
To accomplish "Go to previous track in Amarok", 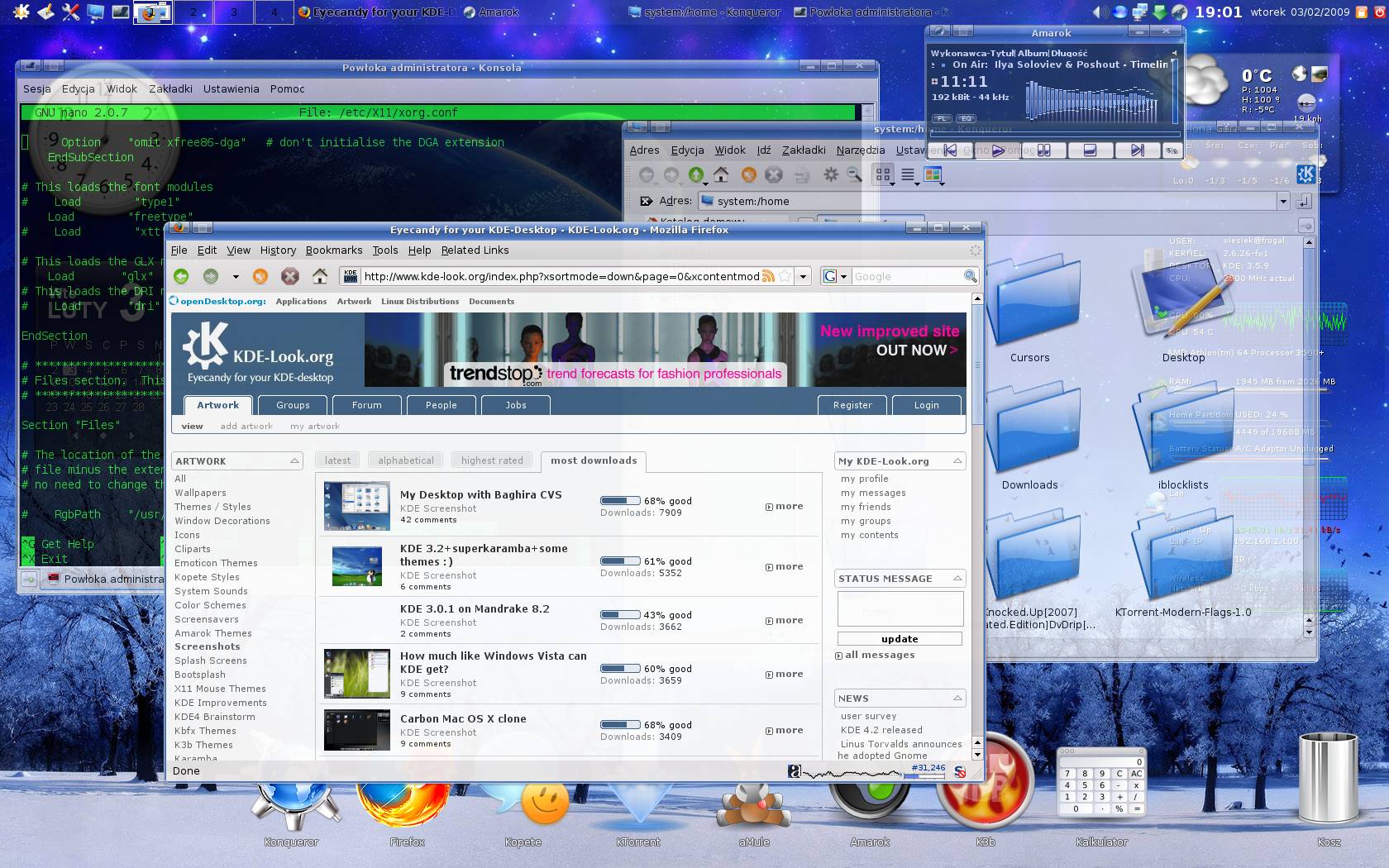I will pyautogui.click(x=951, y=150).
